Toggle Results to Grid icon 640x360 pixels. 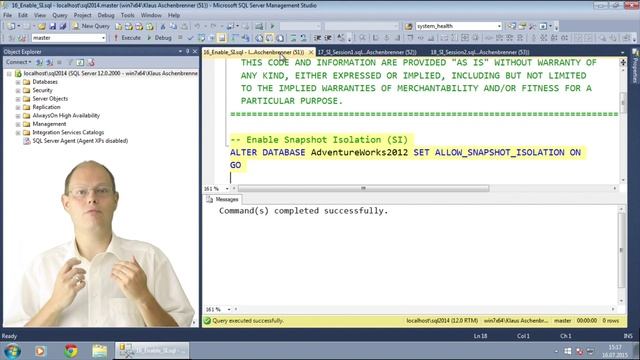click(x=269, y=38)
